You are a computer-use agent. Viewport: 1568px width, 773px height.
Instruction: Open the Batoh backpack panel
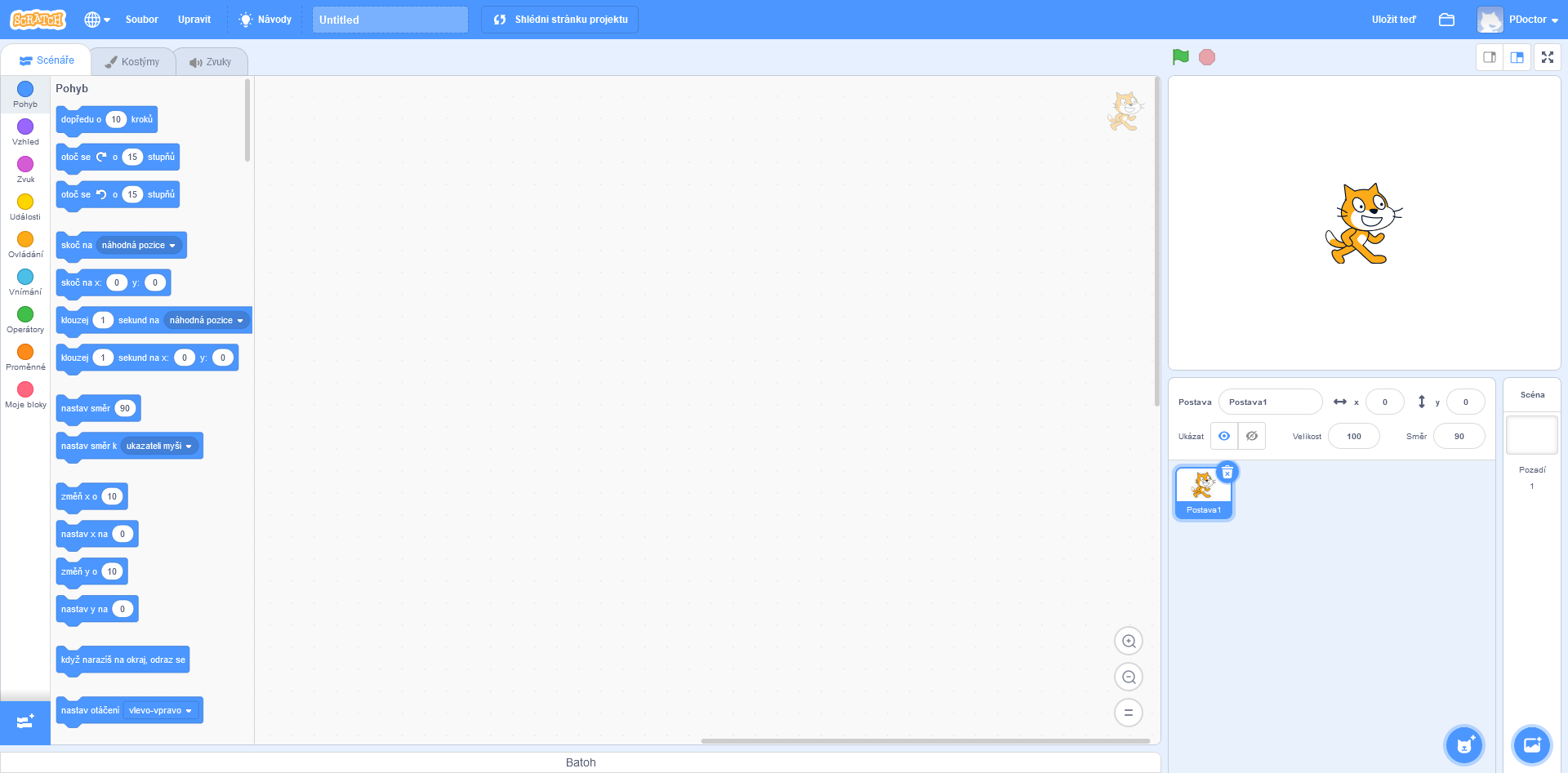(581, 762)
